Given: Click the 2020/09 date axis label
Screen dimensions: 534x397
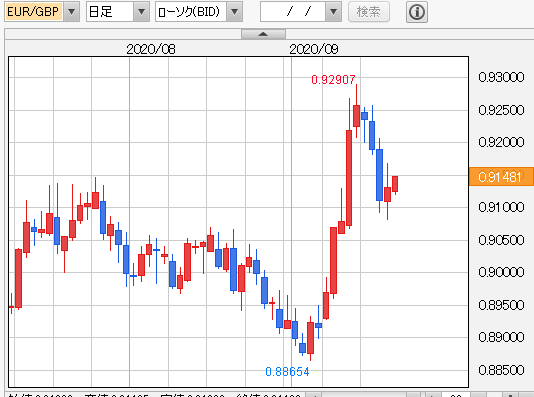Looking at the screenshot, I should [314, 49].
